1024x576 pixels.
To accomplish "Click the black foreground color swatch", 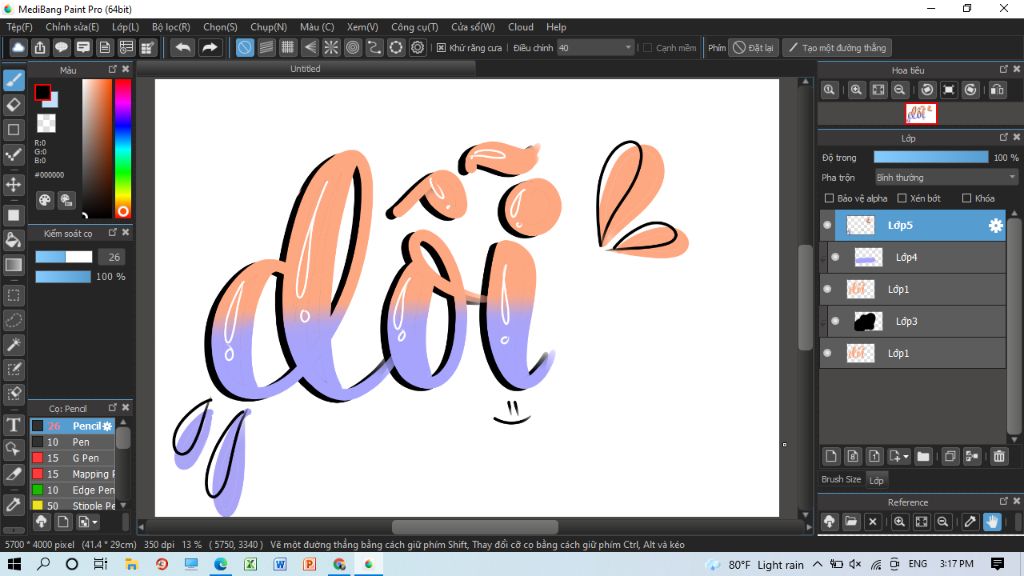I will (x=42, y=93).
